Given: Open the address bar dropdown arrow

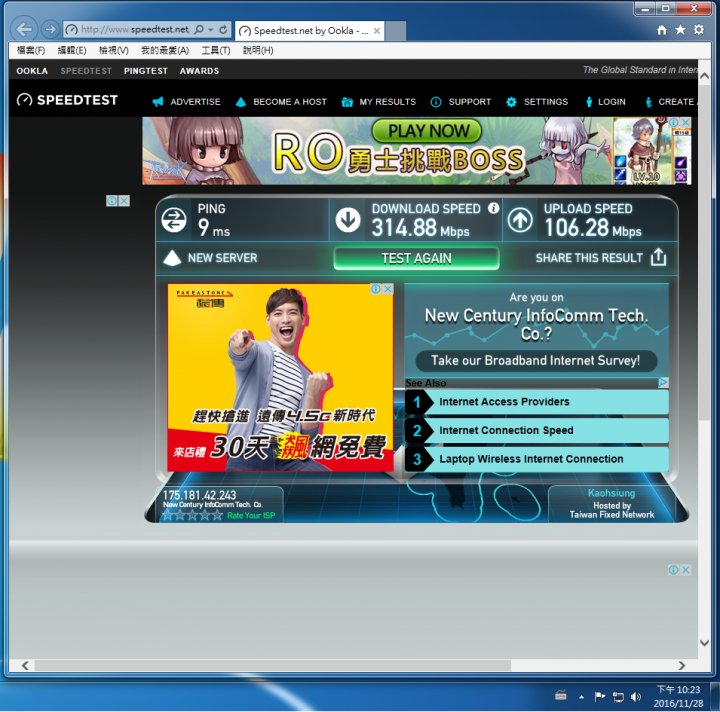Looking at the screenshot, I should click(211, 30).
